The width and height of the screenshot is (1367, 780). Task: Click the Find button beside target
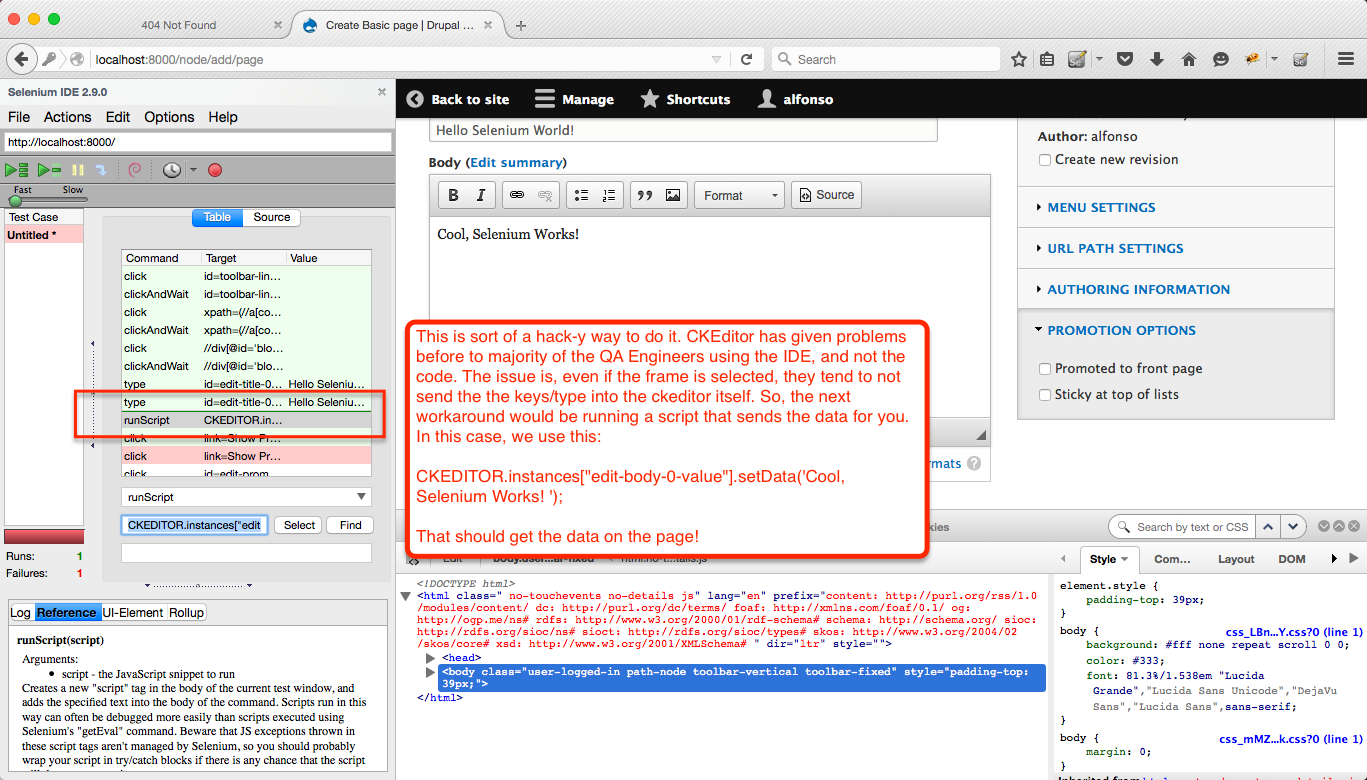pyautogui.click(x=351, y=525)
